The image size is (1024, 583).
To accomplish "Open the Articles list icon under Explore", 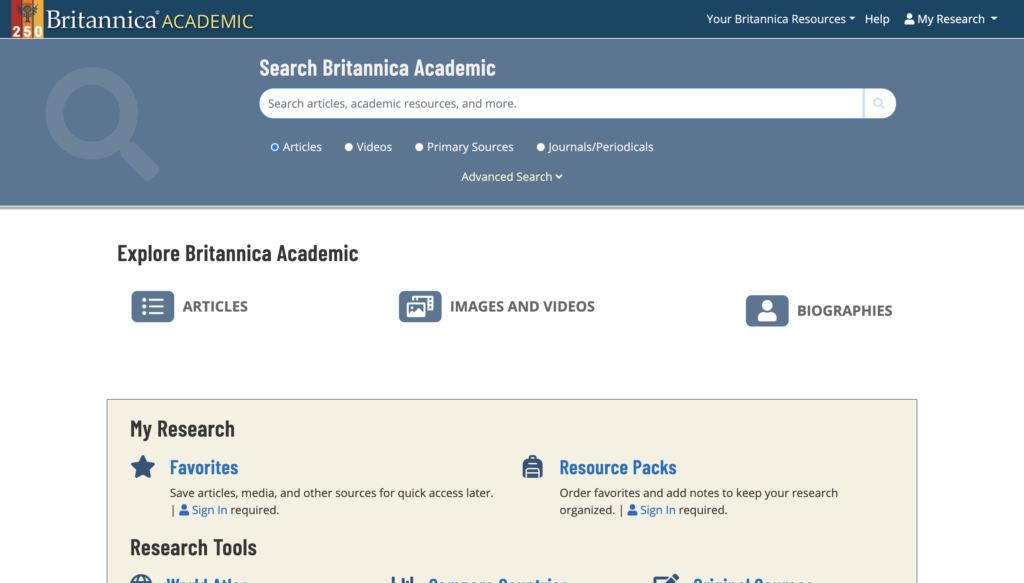I will pyautogui.click(x=152, y=306).
